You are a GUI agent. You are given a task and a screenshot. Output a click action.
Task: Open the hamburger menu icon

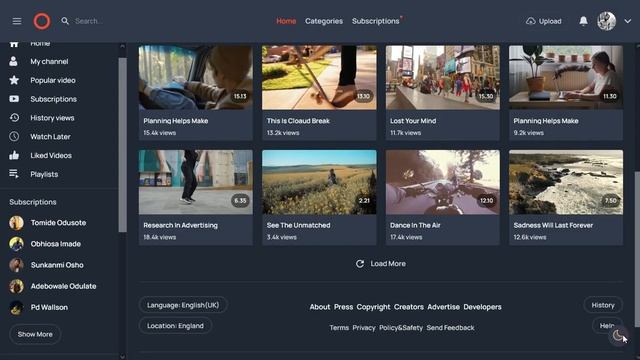click(17, 21)
